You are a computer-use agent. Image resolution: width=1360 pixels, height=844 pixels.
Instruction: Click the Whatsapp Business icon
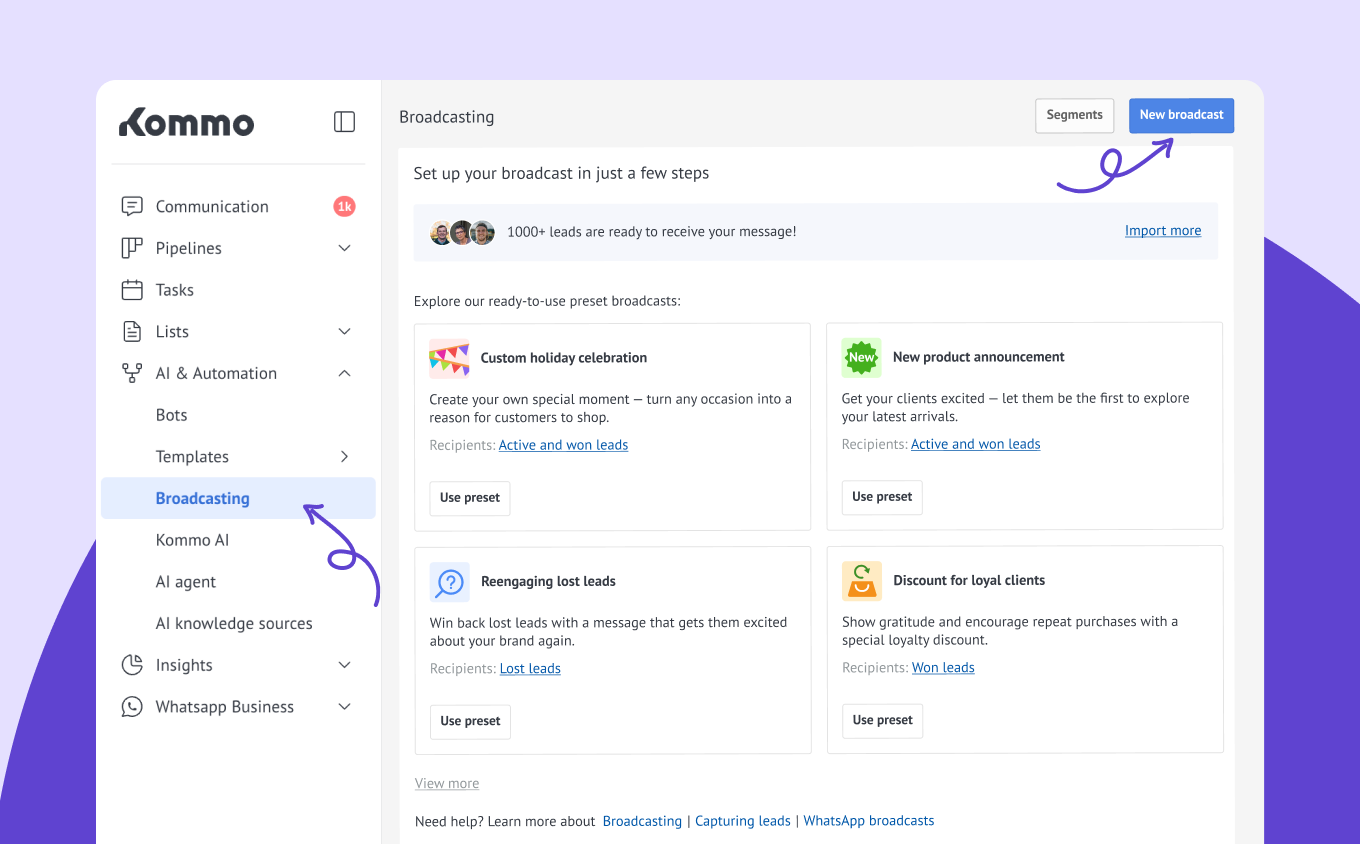pos(132,707)
